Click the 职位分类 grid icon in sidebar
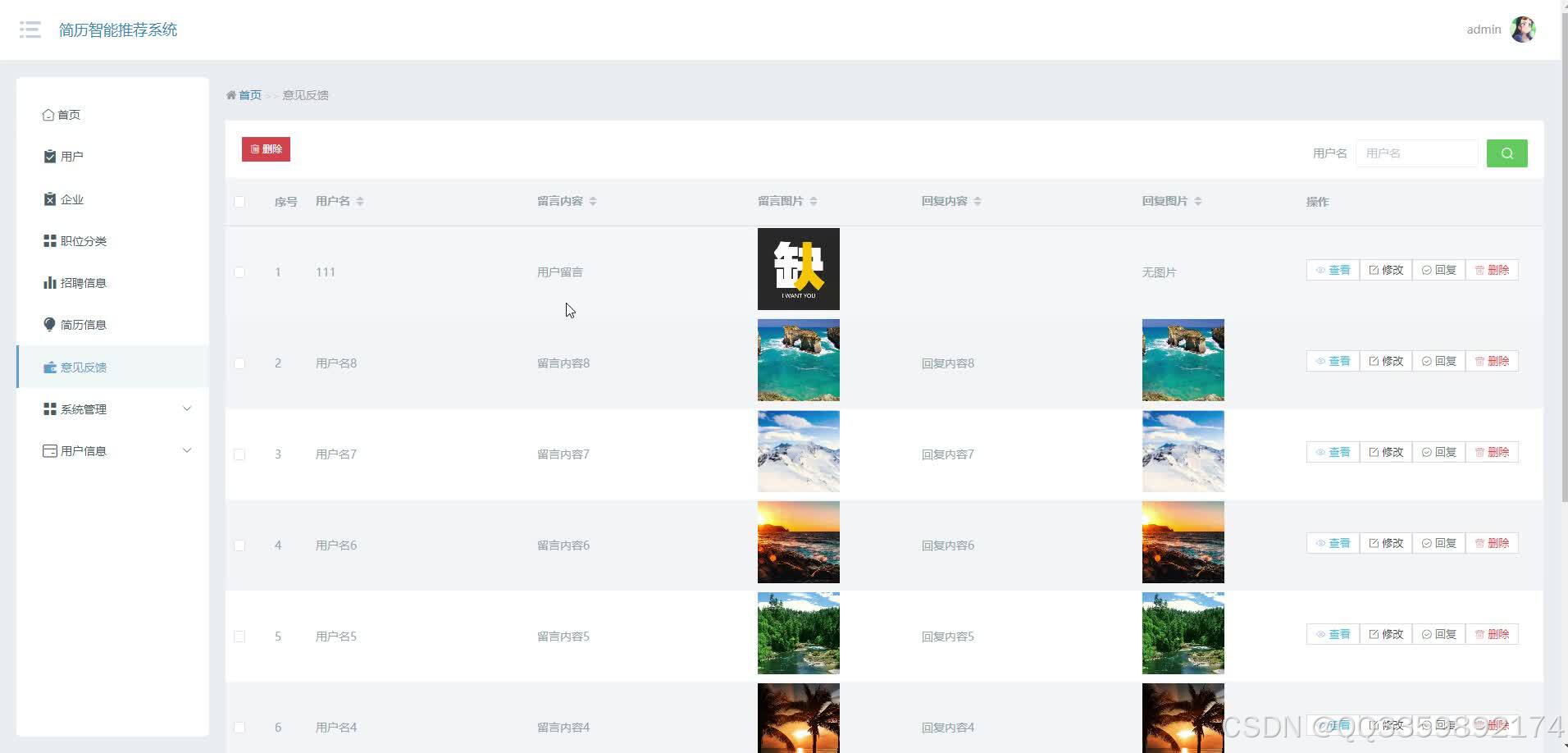 coord(50,241)
